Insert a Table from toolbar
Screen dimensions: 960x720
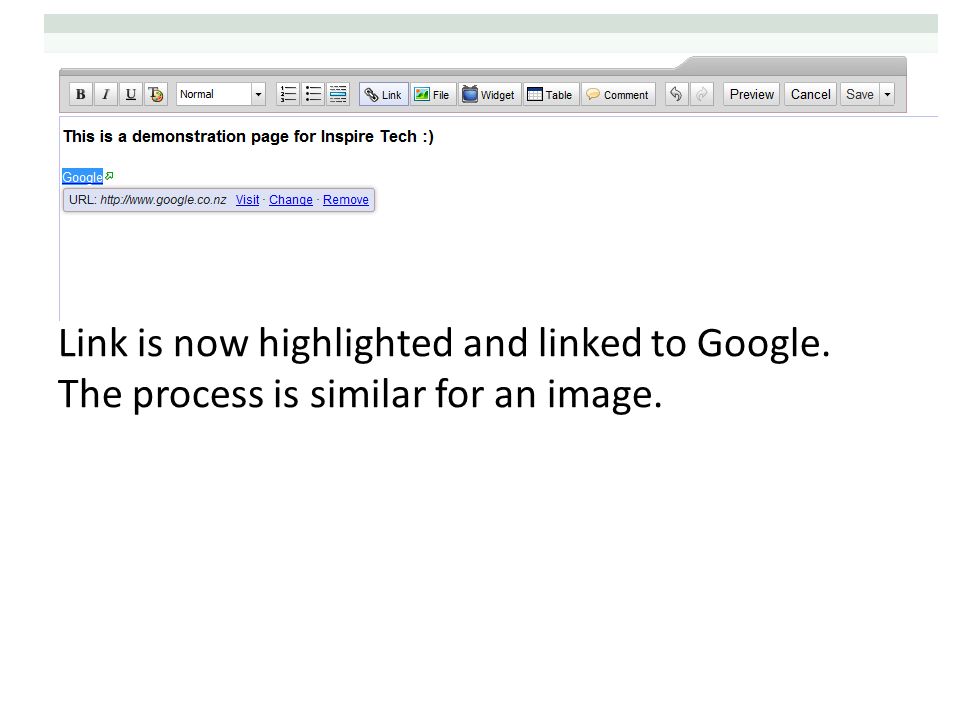point(550,95)
